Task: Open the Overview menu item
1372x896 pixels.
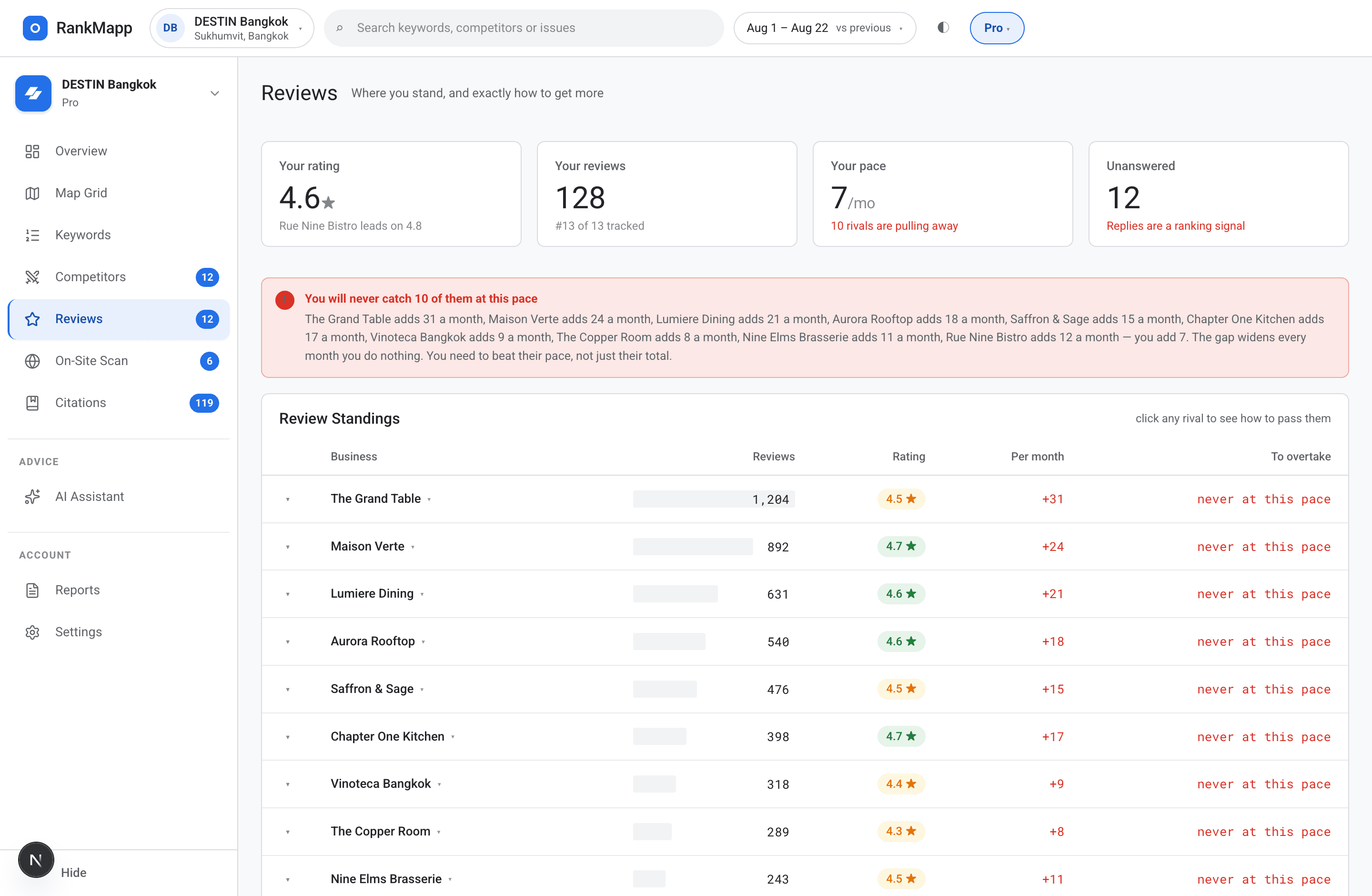Action: (119, 151)
